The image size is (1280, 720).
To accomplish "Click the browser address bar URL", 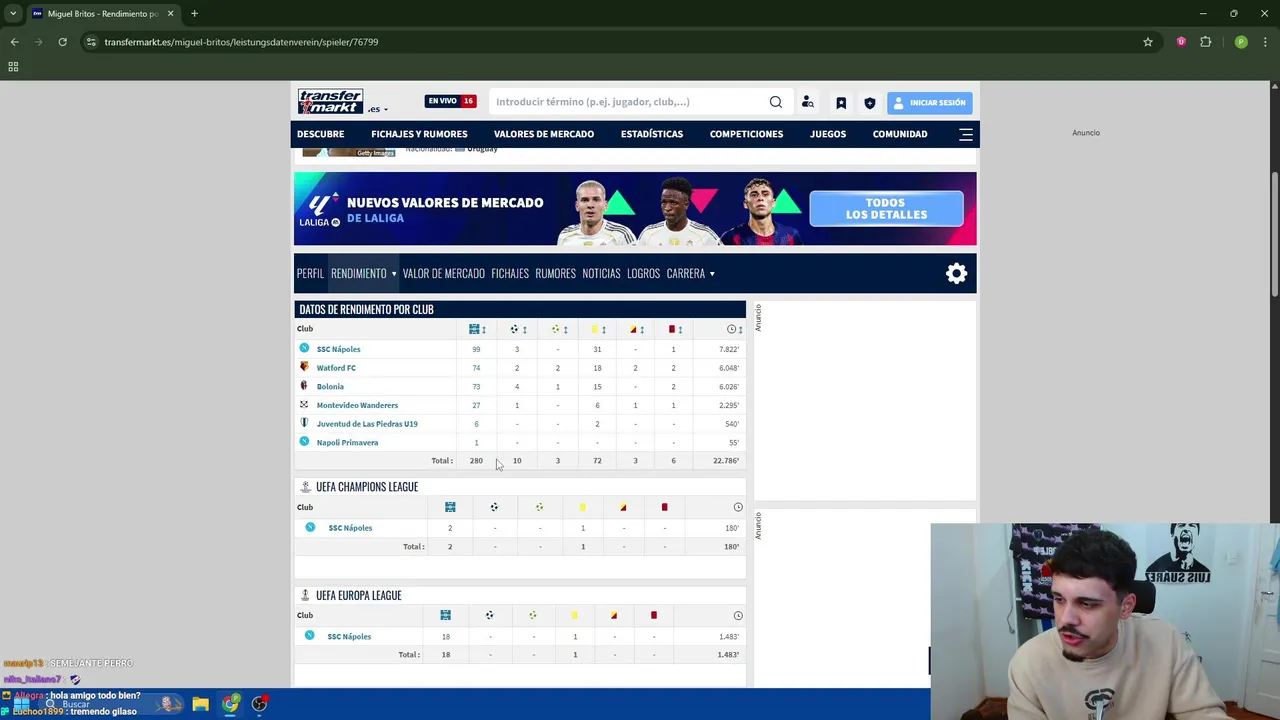I will point(241,42).
